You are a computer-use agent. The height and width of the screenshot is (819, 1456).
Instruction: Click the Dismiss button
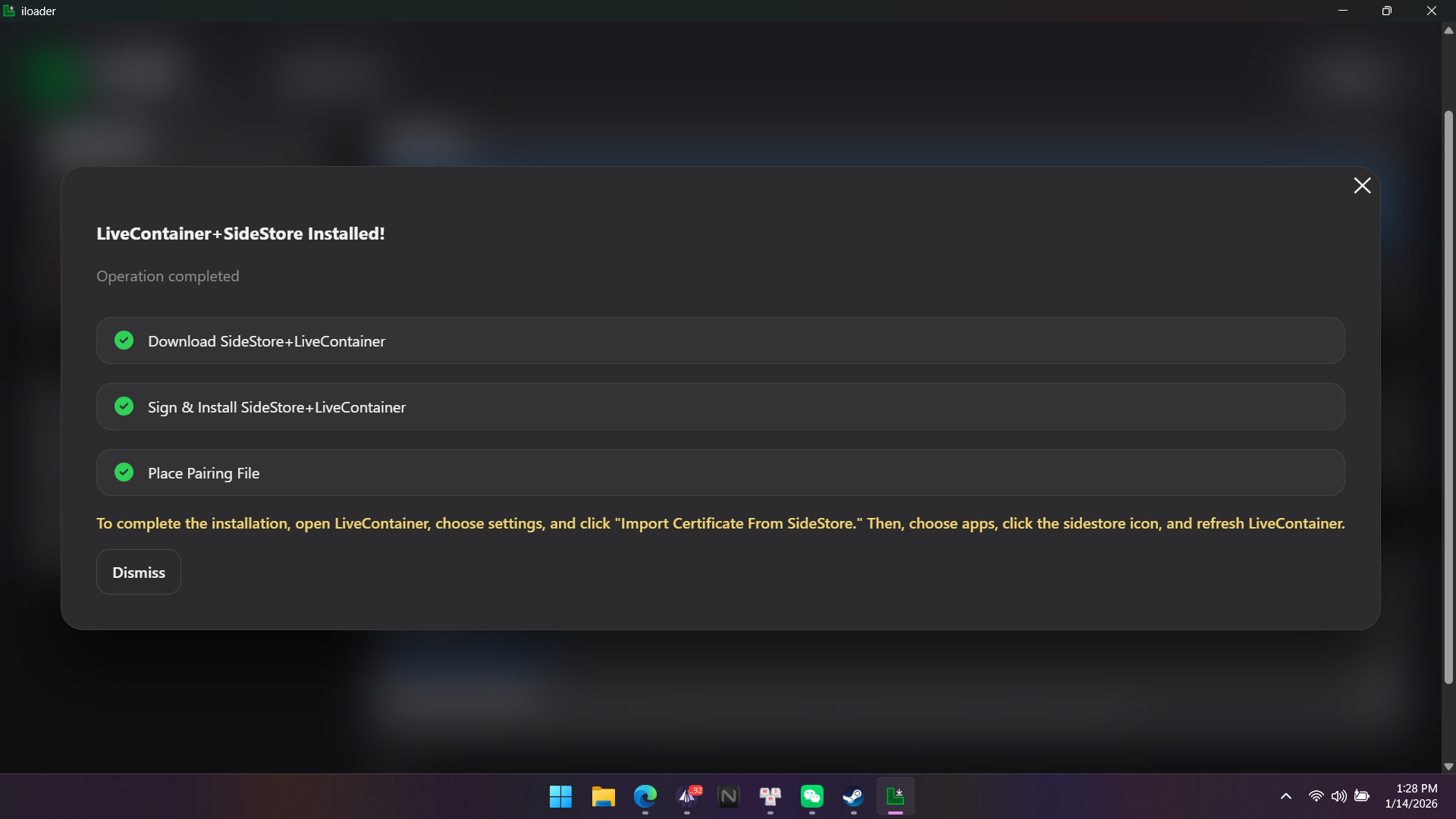(x=139, y=573)
